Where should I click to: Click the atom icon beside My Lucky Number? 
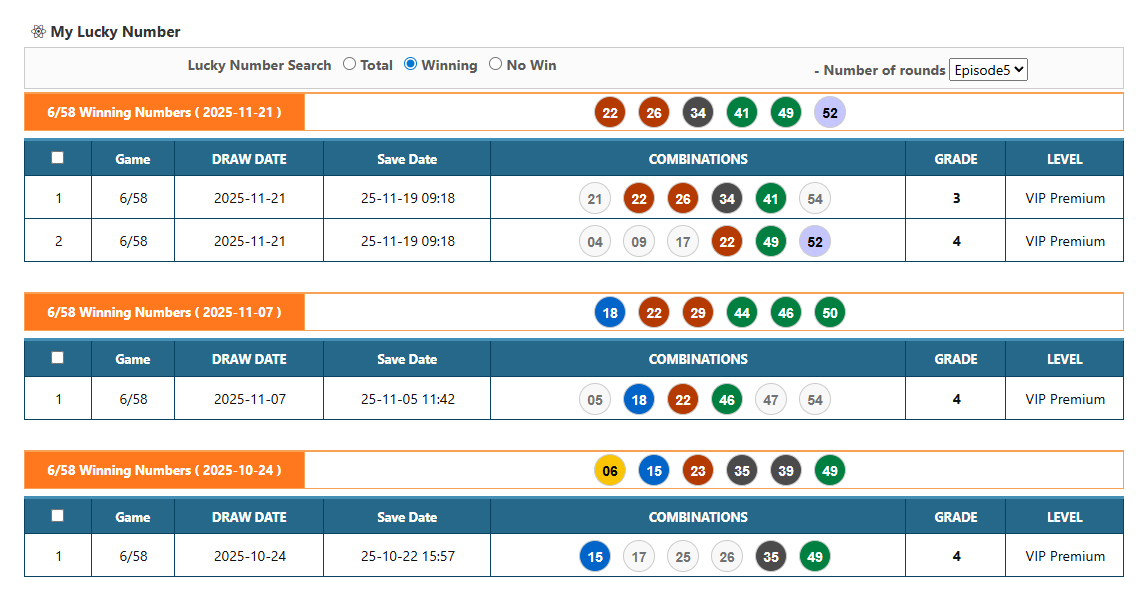(x=38, y=32)
